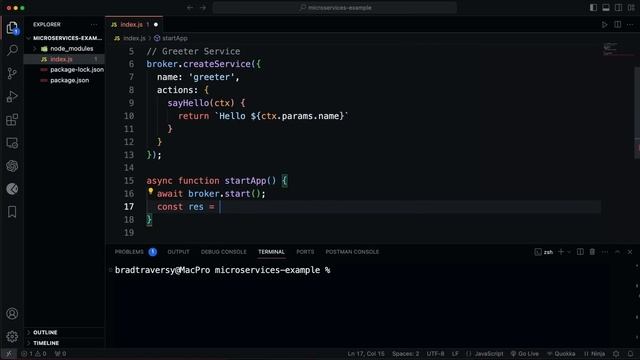Click the unsaved dot on index.js tab
Image resolution: width=640 pixels, height=360 pixels.
click(156, 24)
